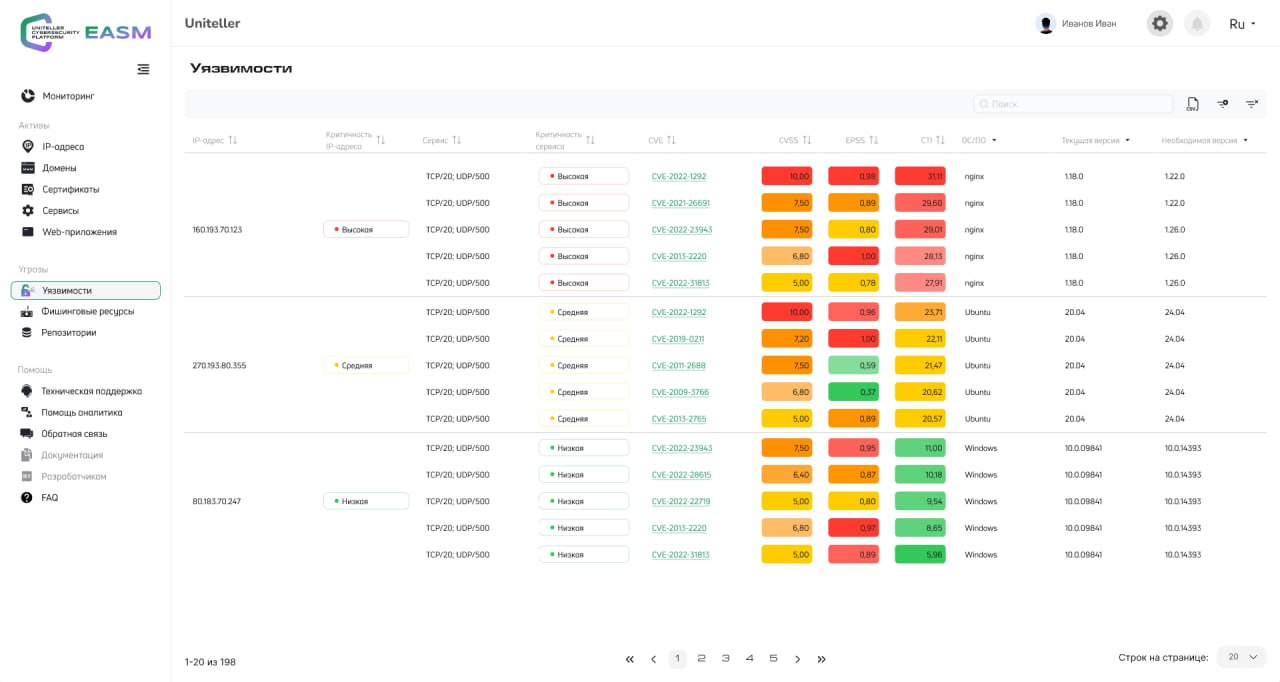Expand the ОС/ПО column filter dropdown

coord(994,140)
